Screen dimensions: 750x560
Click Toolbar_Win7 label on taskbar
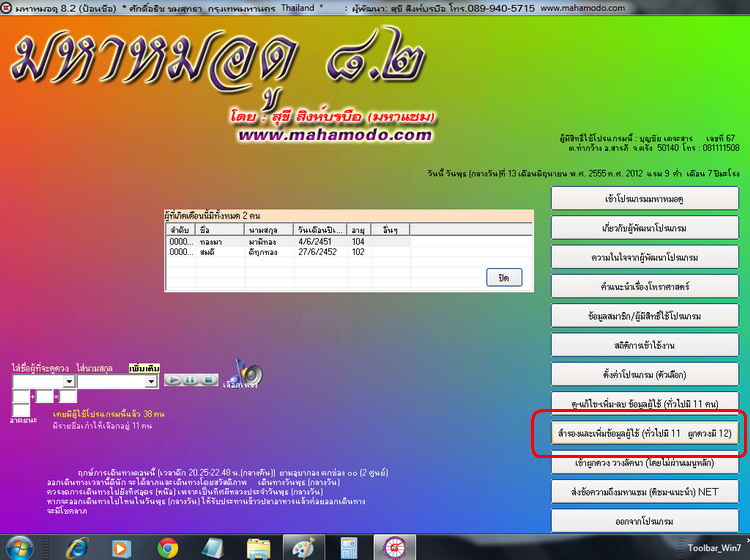[x=714, y=548]
